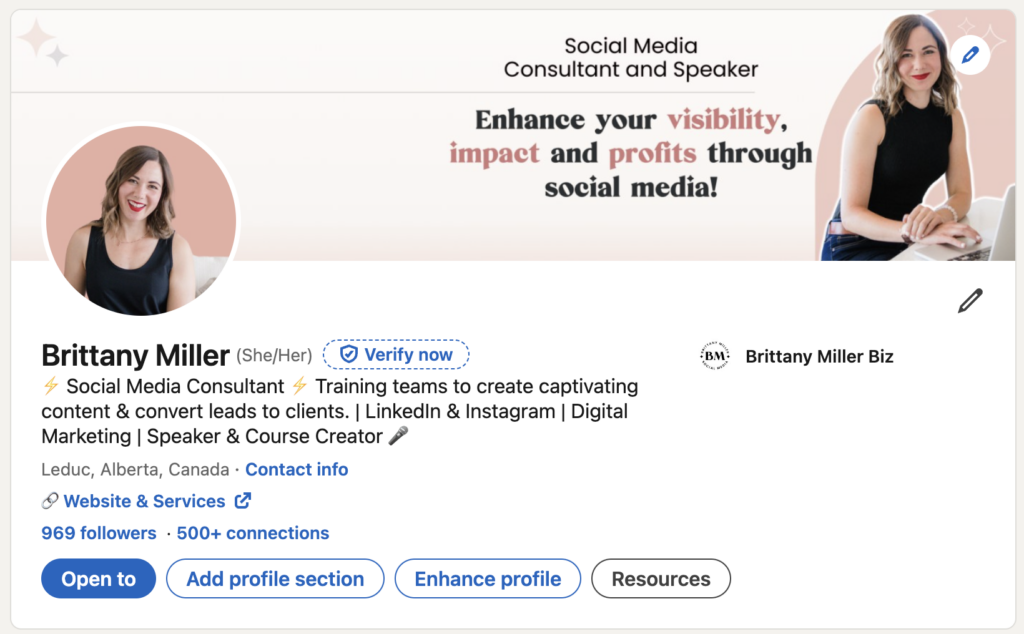Image resolution: width=1024 pixels, height=634 pixels.
Task: Expand the Open to options
Action: (98, 579)
